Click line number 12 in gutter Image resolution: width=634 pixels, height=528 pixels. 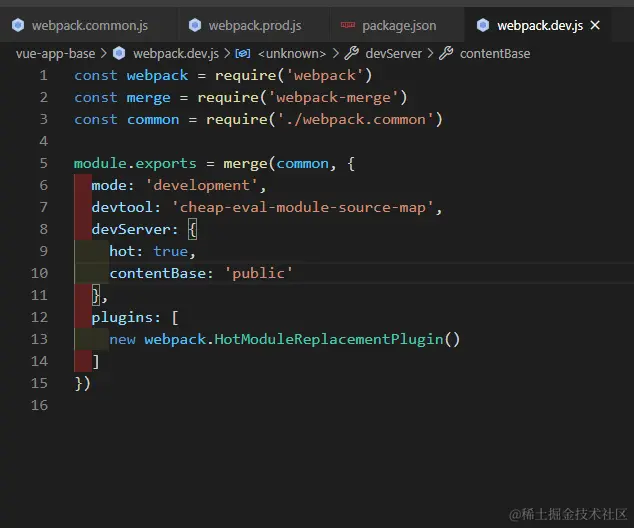pyautogui.click(x=40, y=317)
